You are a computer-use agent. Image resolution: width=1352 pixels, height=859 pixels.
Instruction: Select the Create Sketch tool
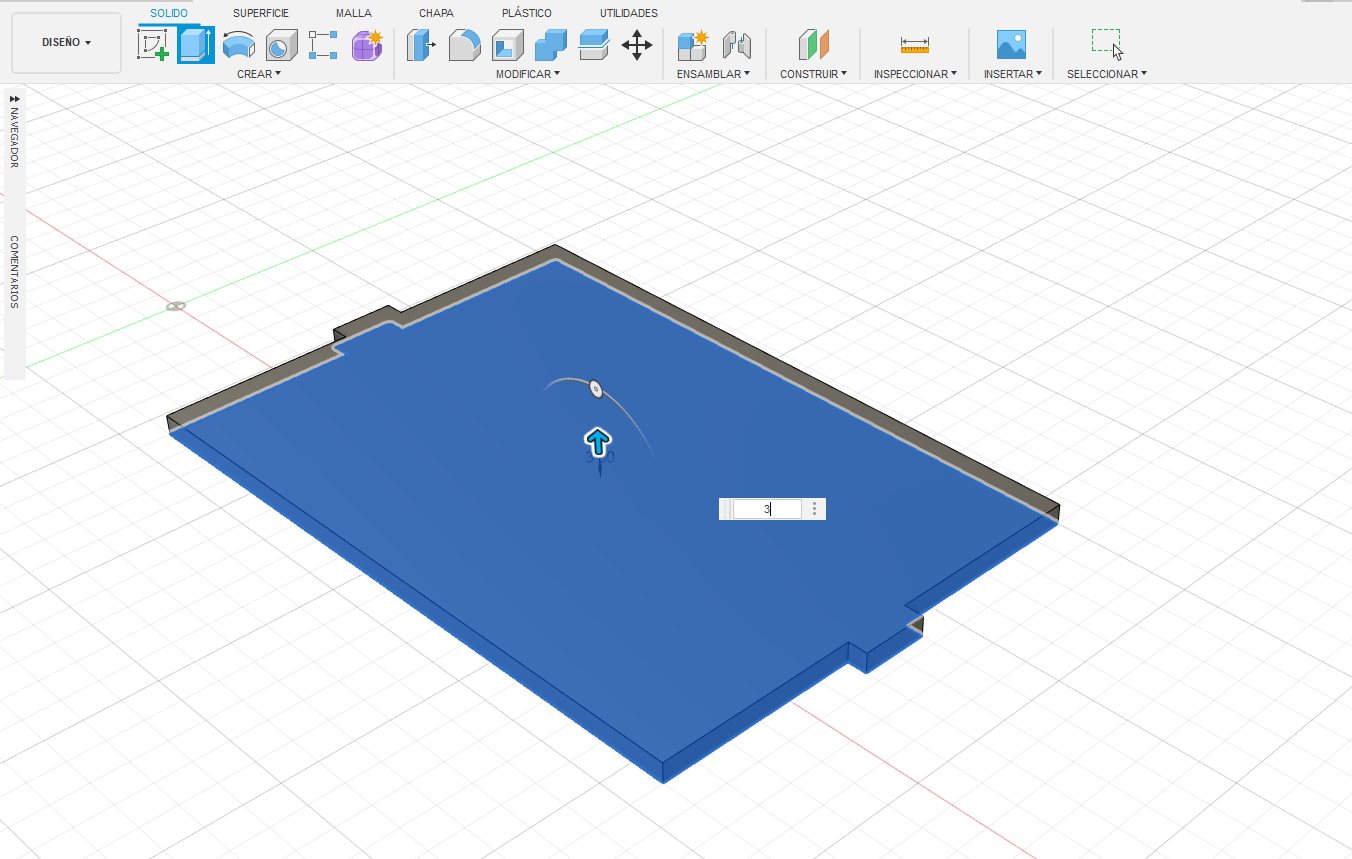[x=153, y=46]
